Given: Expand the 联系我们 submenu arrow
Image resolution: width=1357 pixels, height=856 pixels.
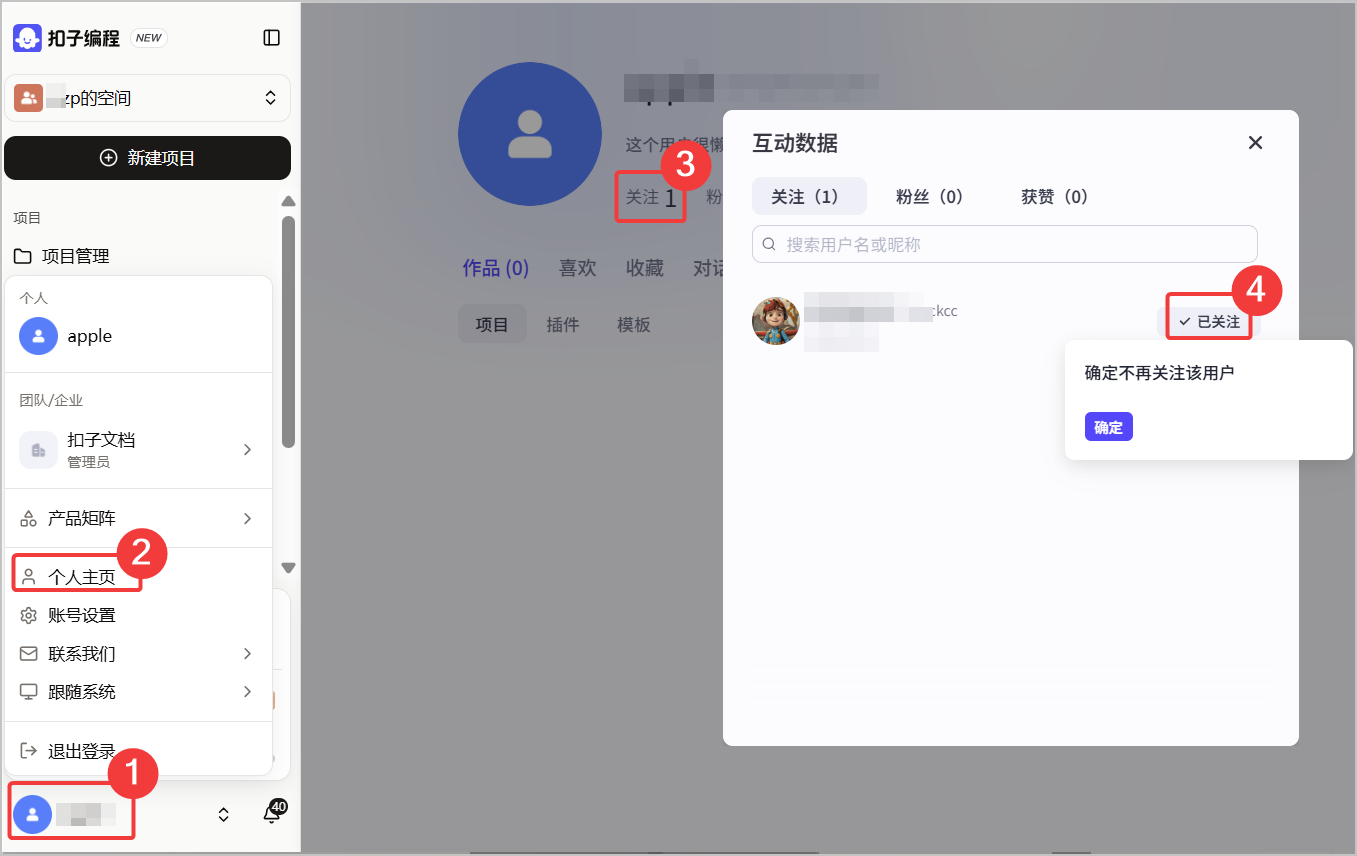Looking at the screenshot, I should tap(247, 654).
